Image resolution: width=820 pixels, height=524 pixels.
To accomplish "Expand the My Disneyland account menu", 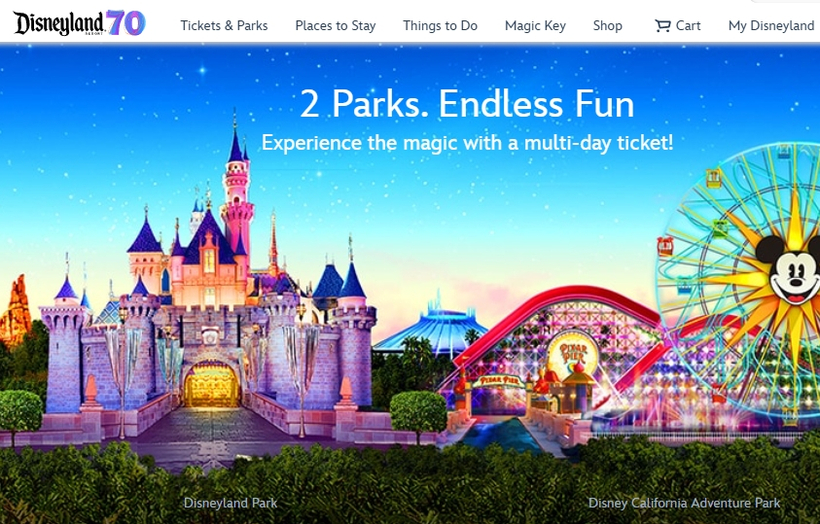I will pos(771,26).
